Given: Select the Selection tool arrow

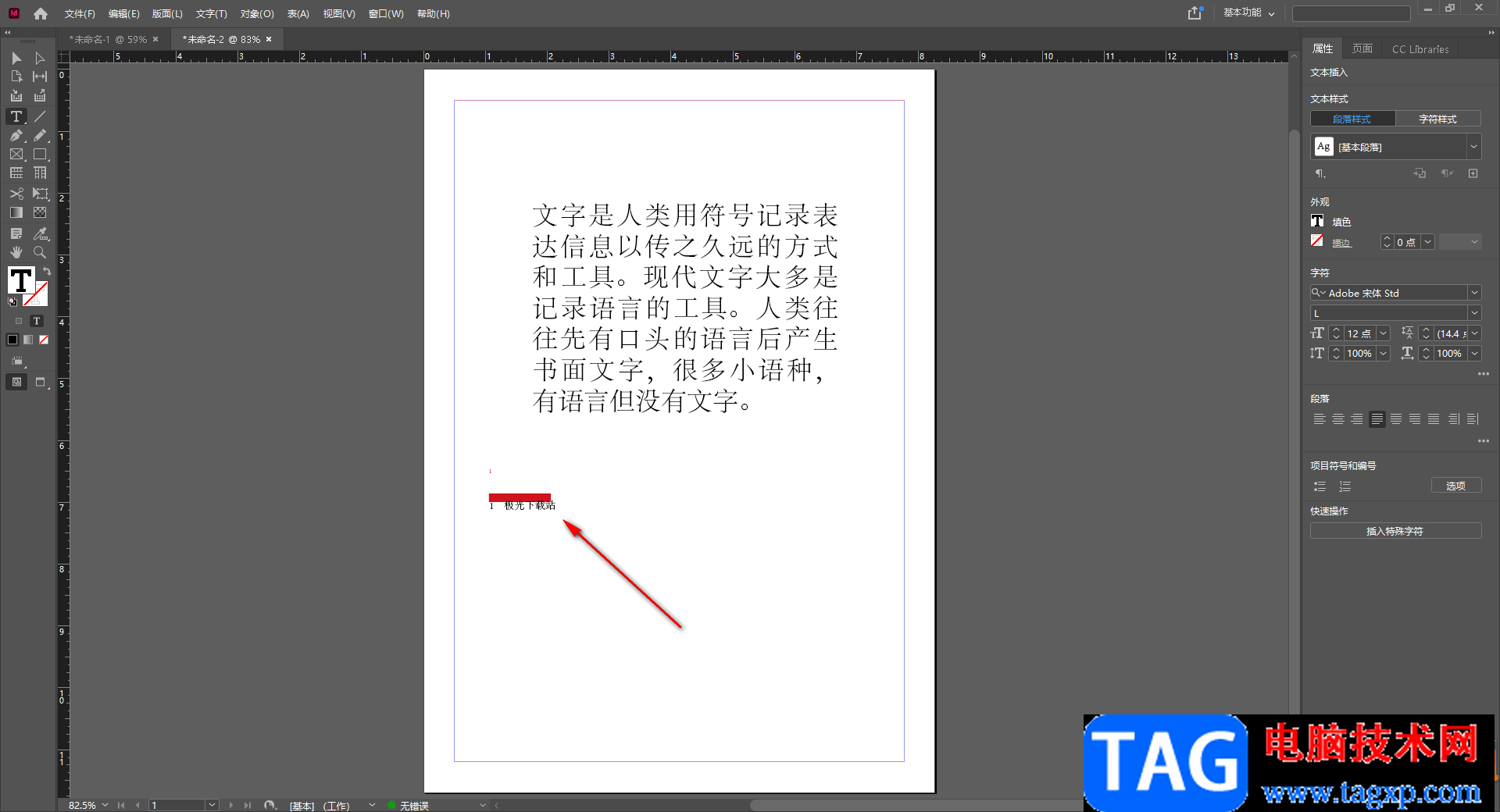Looking at the screenshot, I should coord(16,59).
